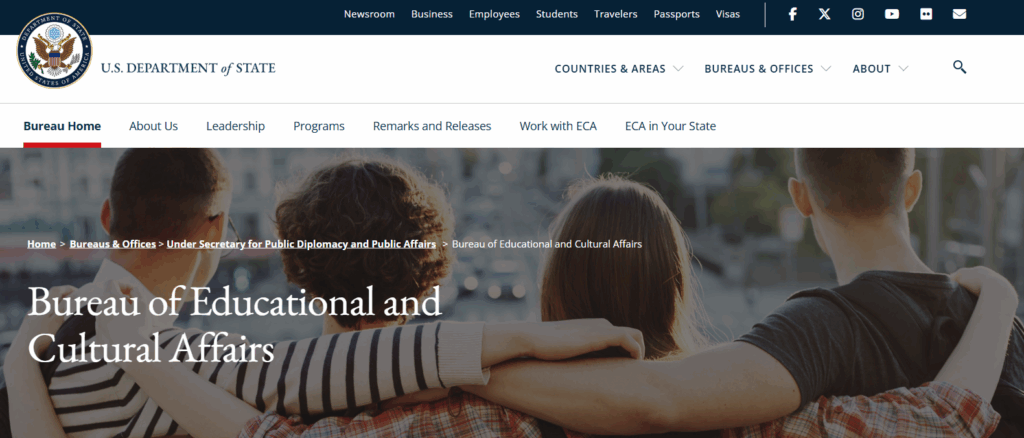1024x438 pixels.
Task: Open the Newsroom link in top bar
Action: tap(369, 14)
